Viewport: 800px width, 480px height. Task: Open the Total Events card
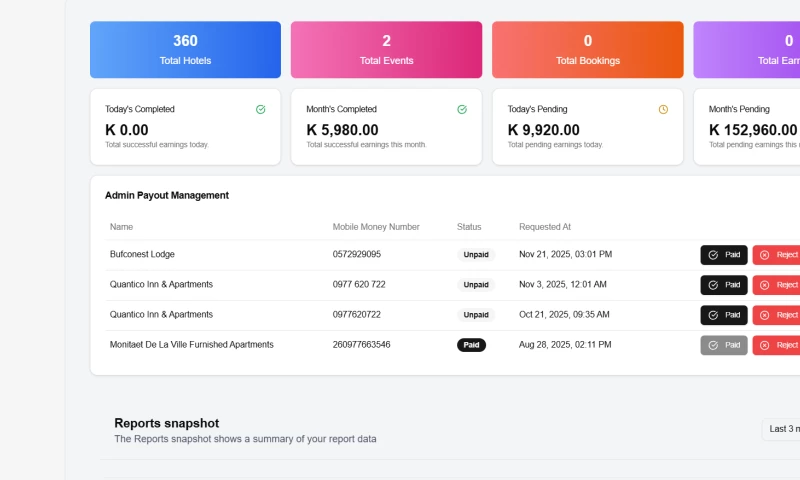[386, 49]
